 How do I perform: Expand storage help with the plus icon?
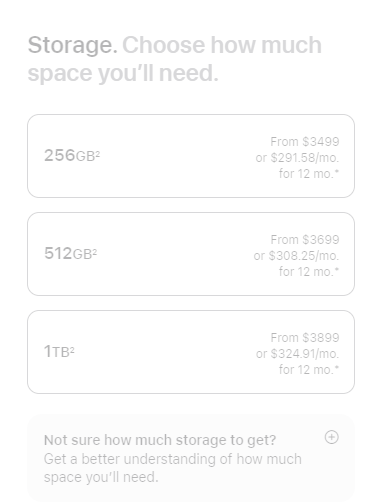tap(331, 437)
